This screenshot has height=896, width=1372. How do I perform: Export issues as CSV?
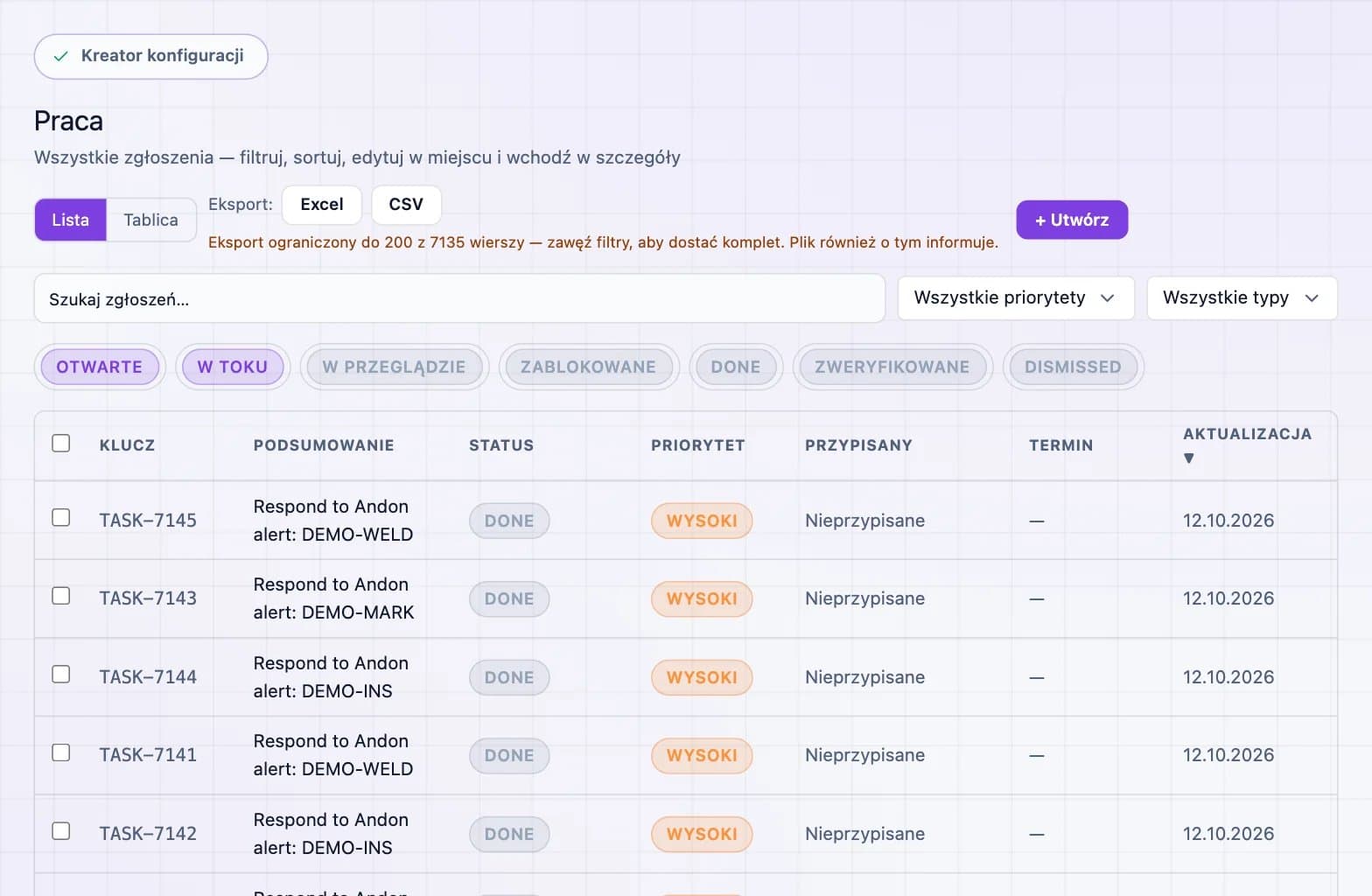tap(406, 205)
